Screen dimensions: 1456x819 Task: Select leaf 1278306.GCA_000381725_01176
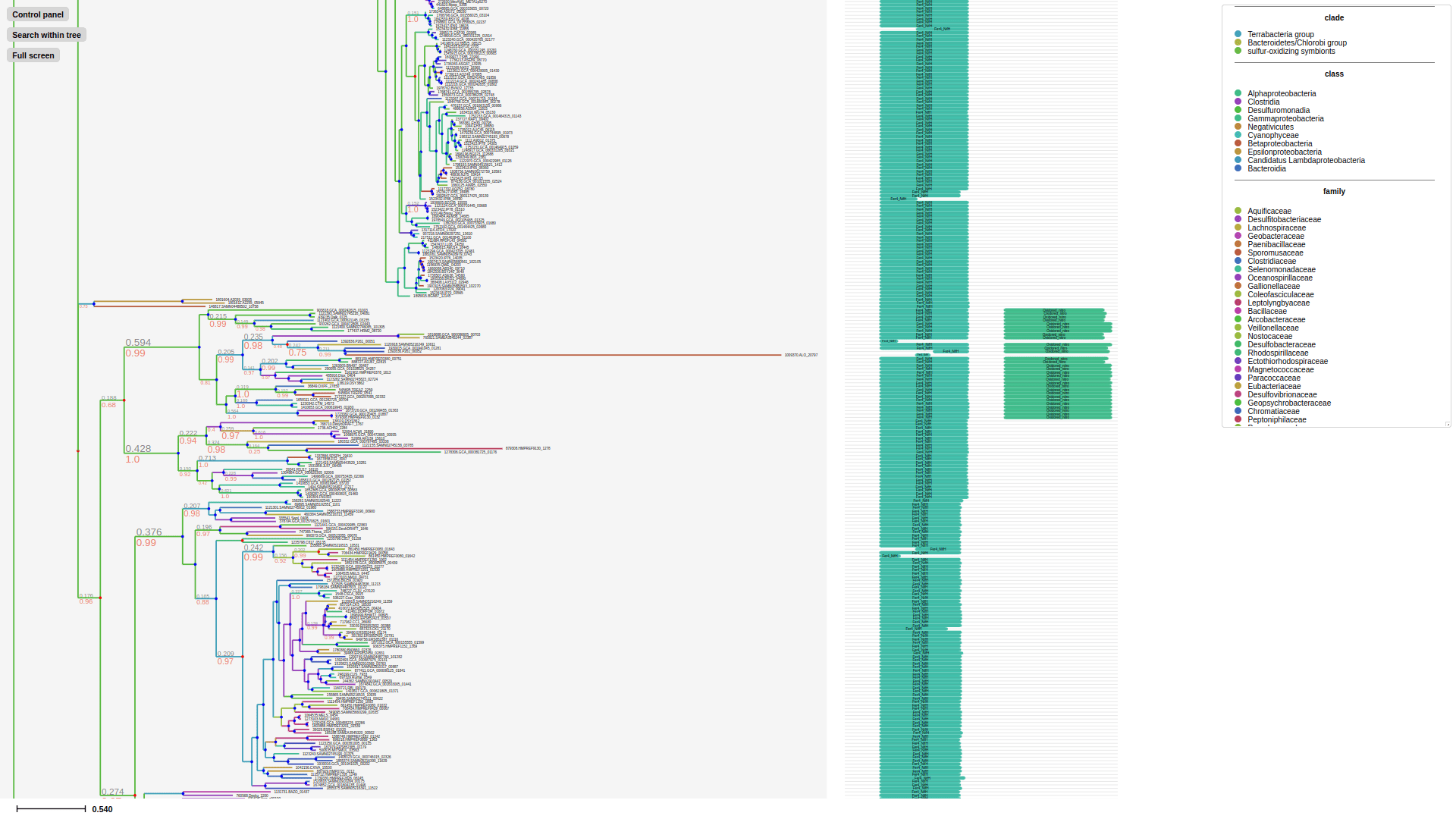pos(470,452)
